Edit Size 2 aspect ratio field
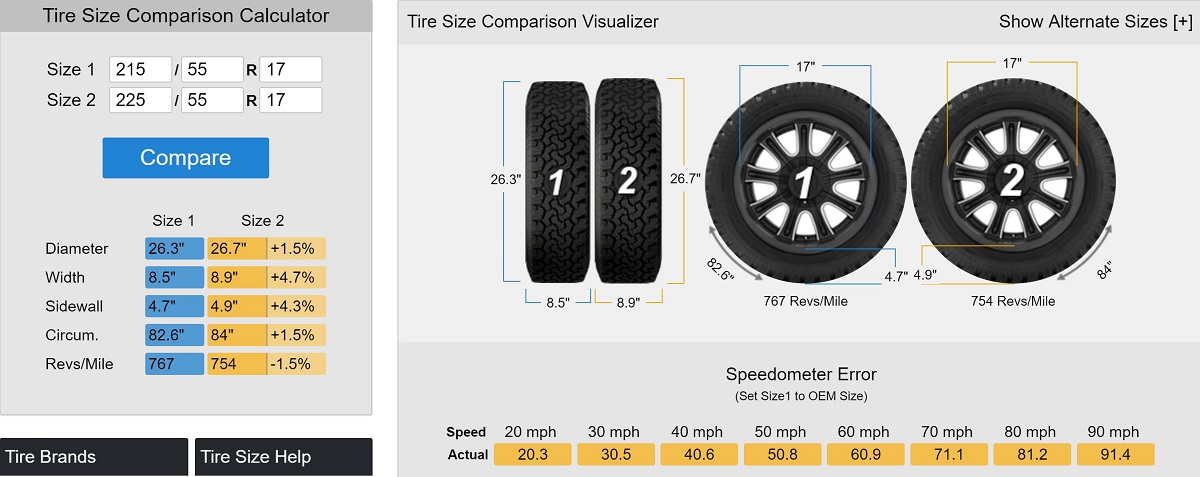 [212, 100]
